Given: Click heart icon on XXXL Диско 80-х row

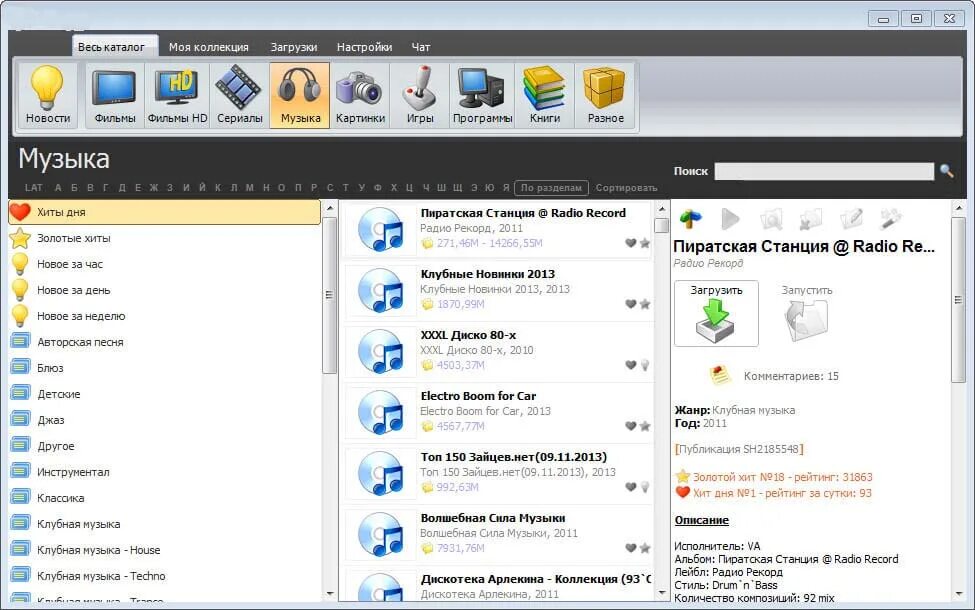Looking at the screenshot, I should pyautogui.click(x=631, y=365).
